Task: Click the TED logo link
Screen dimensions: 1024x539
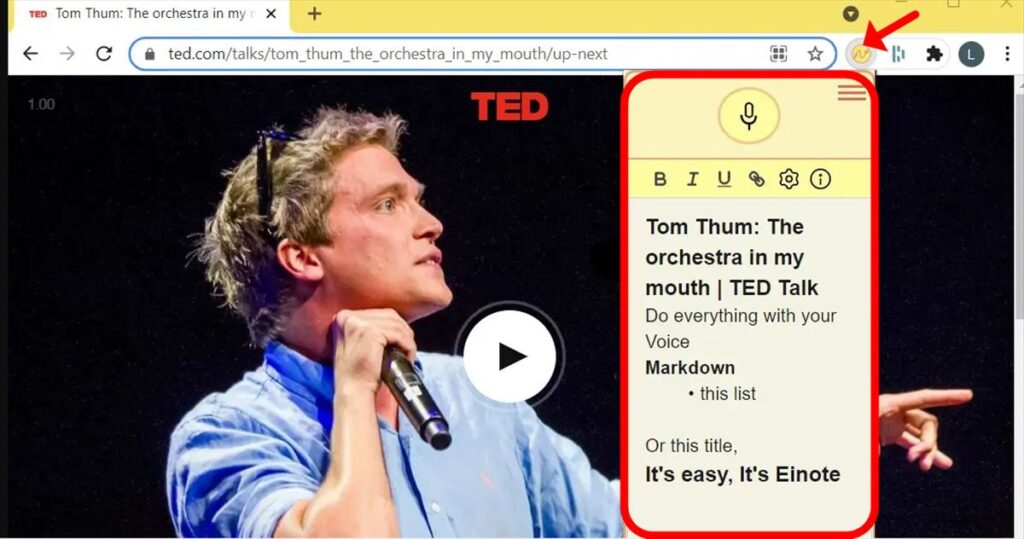Action: 509,106
